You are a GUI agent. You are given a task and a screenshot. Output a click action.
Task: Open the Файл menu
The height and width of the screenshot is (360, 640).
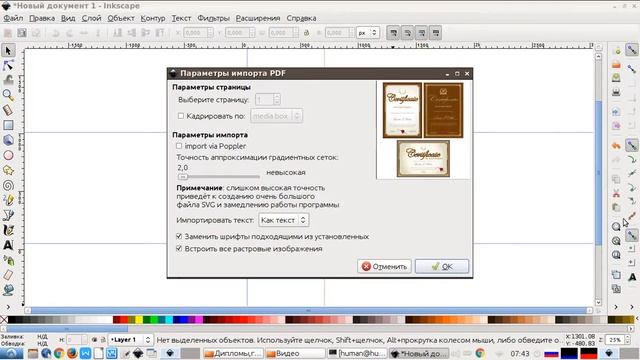13,18
